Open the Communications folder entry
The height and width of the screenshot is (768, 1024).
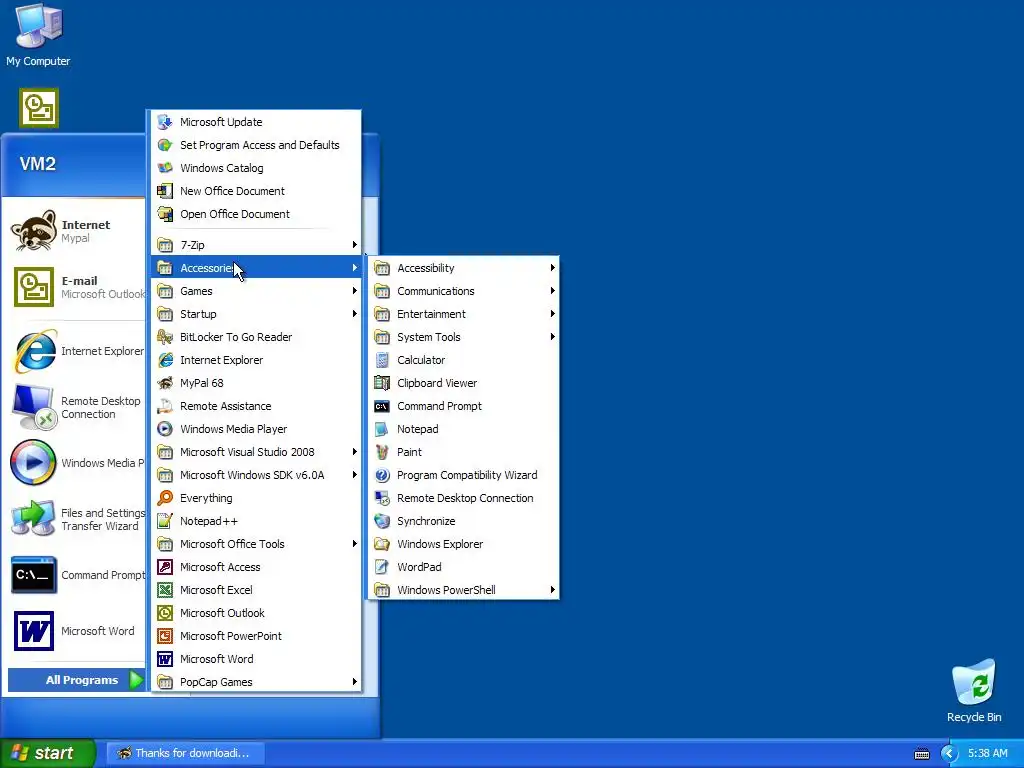464,291
